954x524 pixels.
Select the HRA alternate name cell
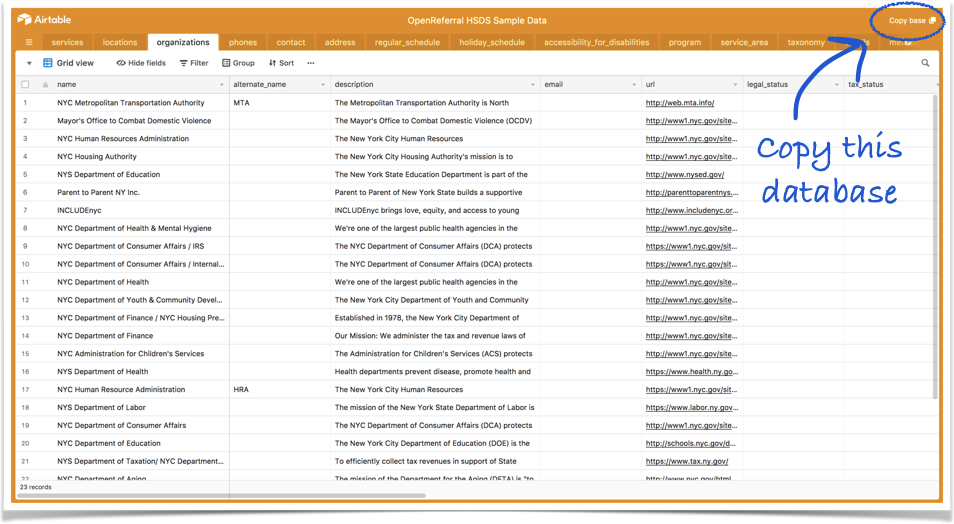pyautogui.click(x=280, y=390)
